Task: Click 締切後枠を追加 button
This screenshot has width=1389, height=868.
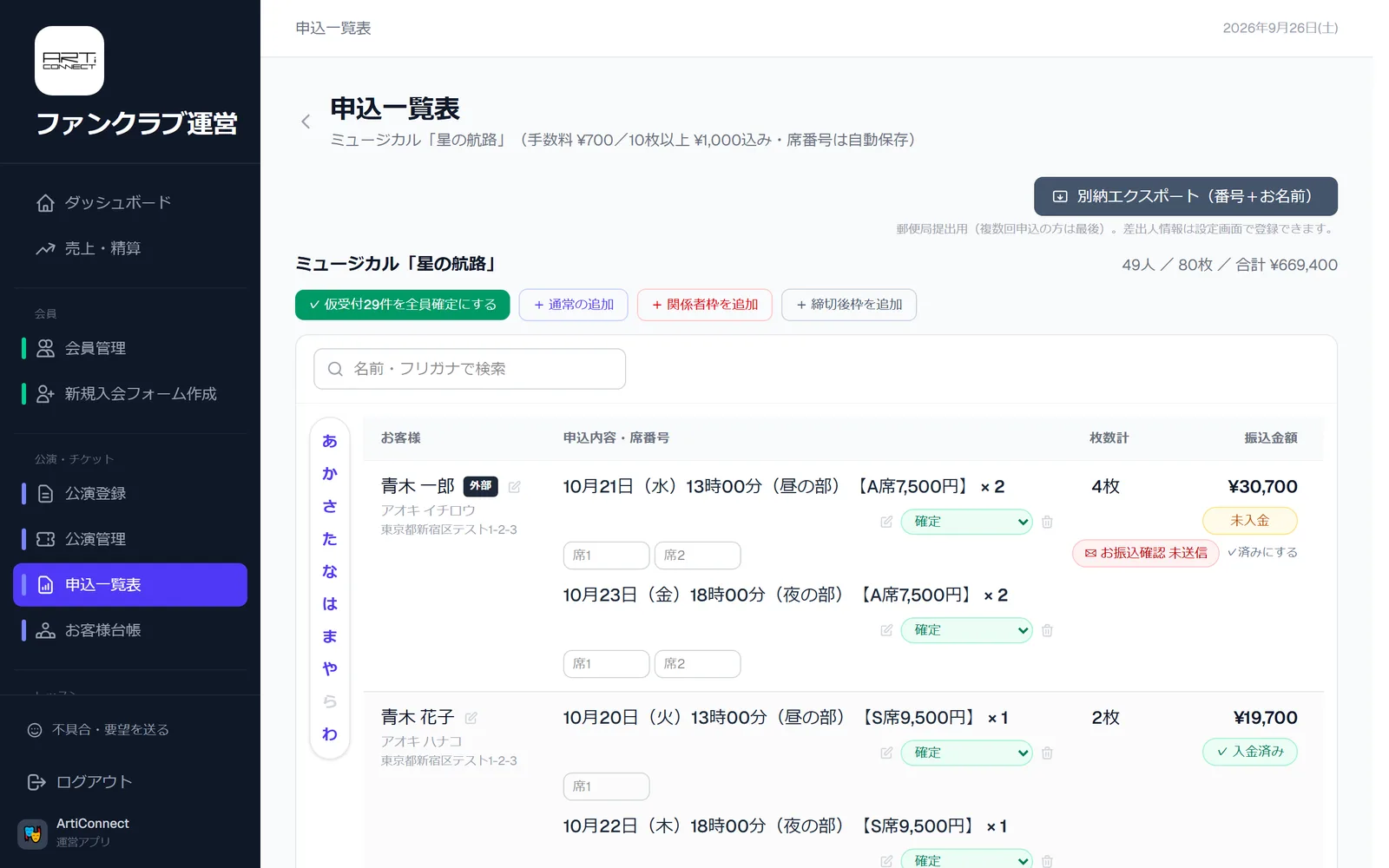Action: (849, 305)
